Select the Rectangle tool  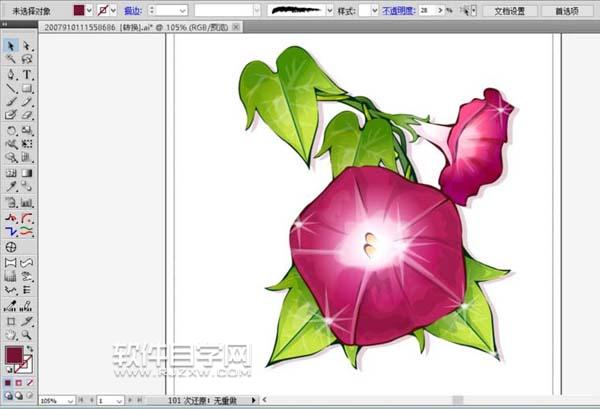27,88
